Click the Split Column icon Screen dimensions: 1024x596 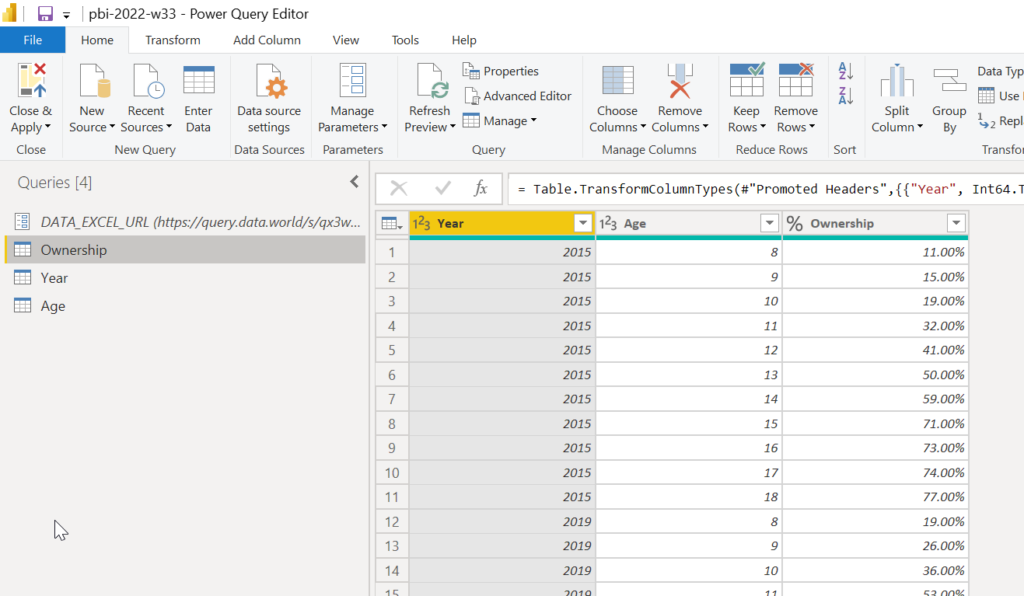897,82
